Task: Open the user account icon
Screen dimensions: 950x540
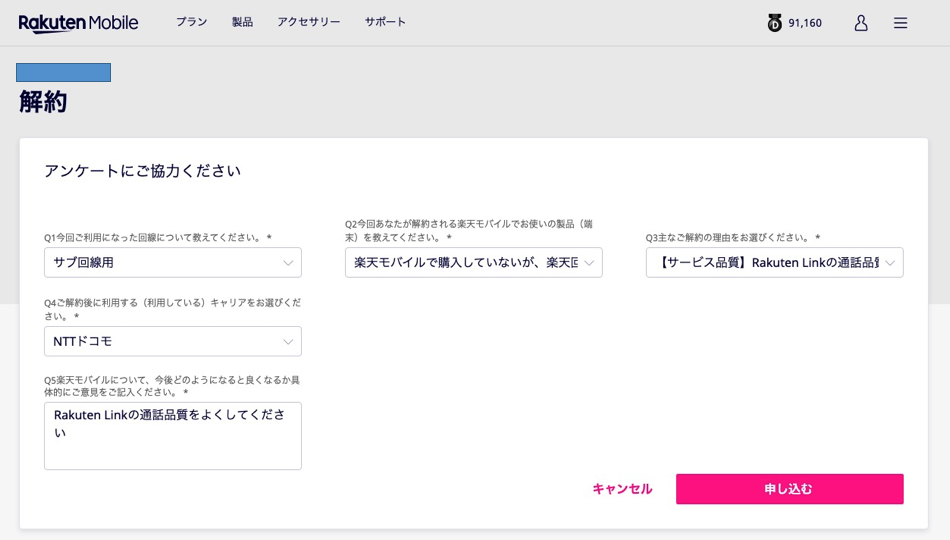Action: (x=861, y=23)
